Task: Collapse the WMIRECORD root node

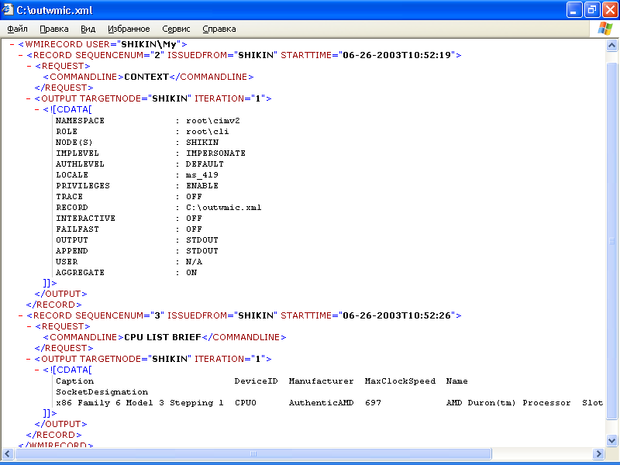Action: pos(11,45)
